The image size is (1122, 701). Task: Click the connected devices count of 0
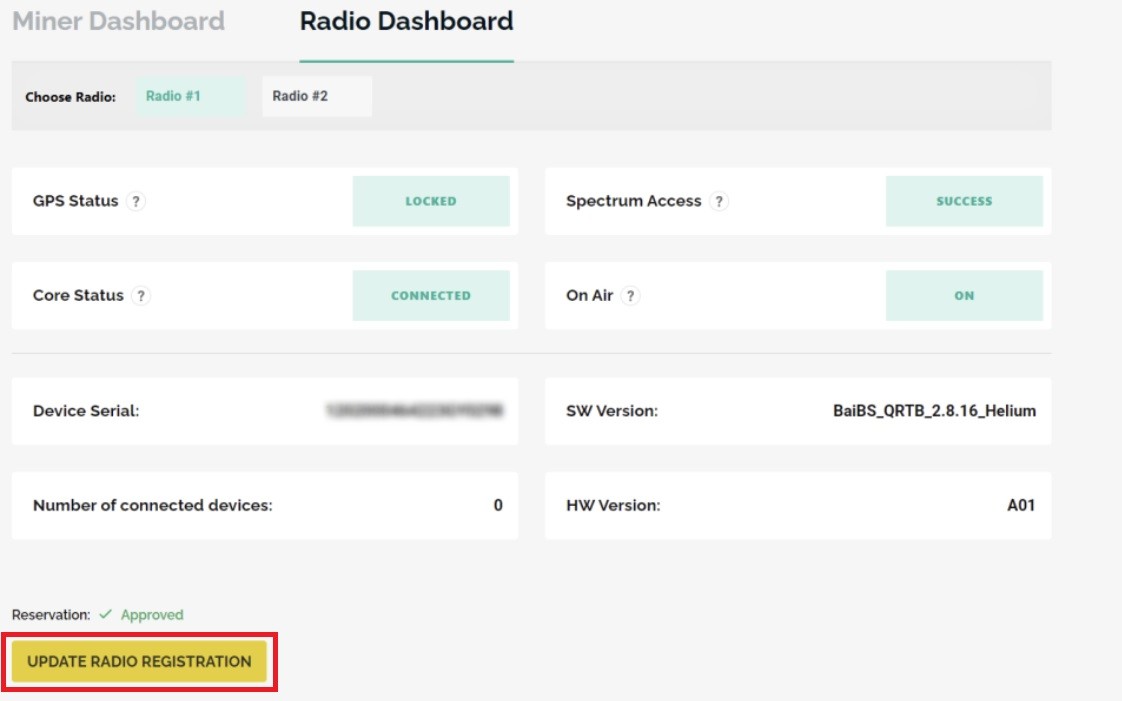pyautogui.click(x=498, y=505)
